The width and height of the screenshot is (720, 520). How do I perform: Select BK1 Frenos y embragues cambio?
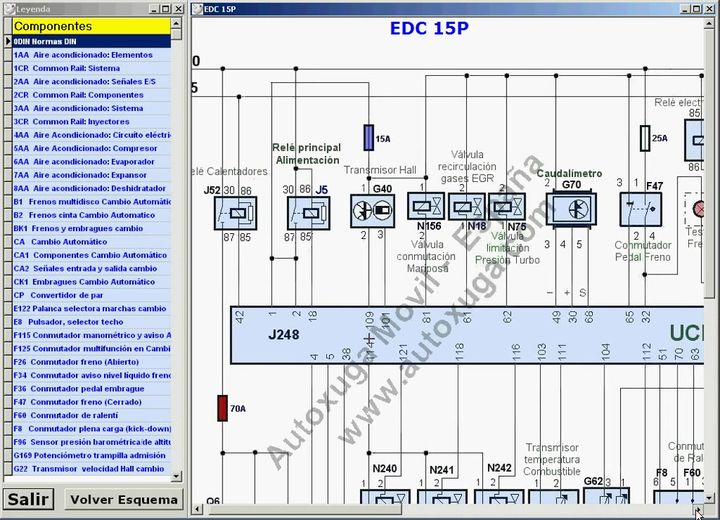coord(92,228)
